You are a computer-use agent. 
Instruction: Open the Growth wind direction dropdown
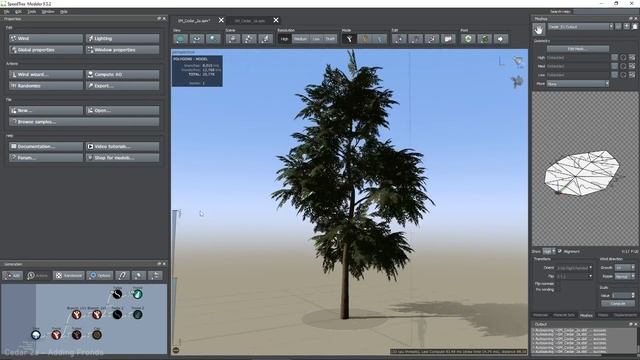pos(625,268)
